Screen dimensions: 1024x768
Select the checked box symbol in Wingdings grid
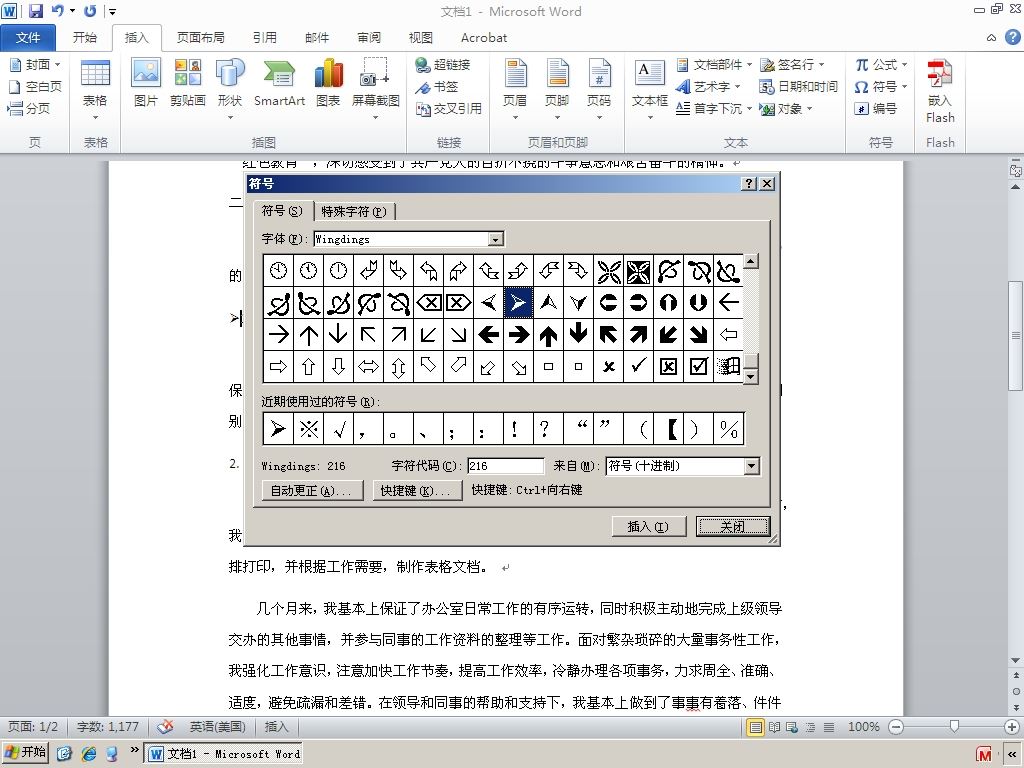coord(698,366)
